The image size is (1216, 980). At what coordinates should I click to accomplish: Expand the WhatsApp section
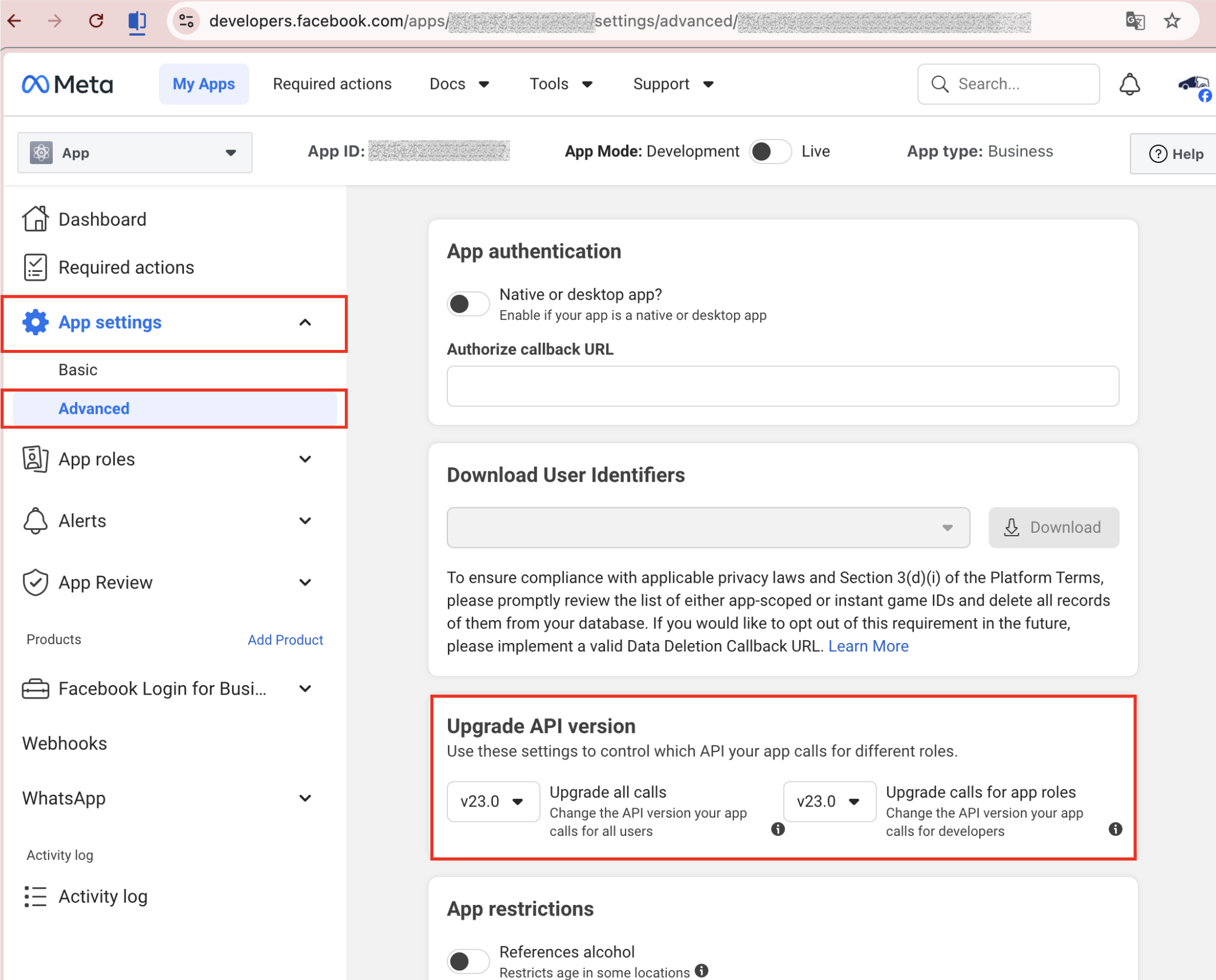point(305,798)
